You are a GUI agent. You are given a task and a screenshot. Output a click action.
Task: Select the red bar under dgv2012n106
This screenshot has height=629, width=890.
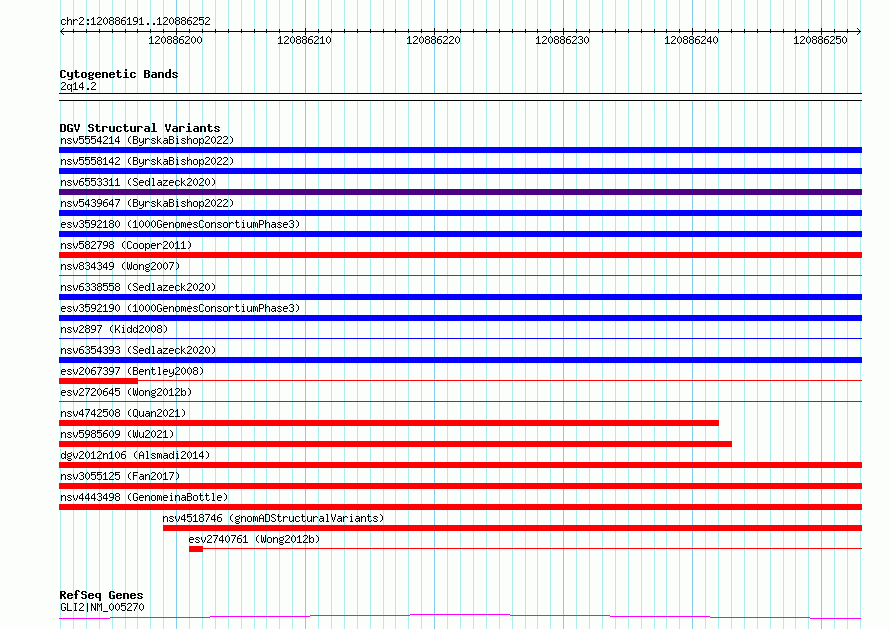pos(460,465)
